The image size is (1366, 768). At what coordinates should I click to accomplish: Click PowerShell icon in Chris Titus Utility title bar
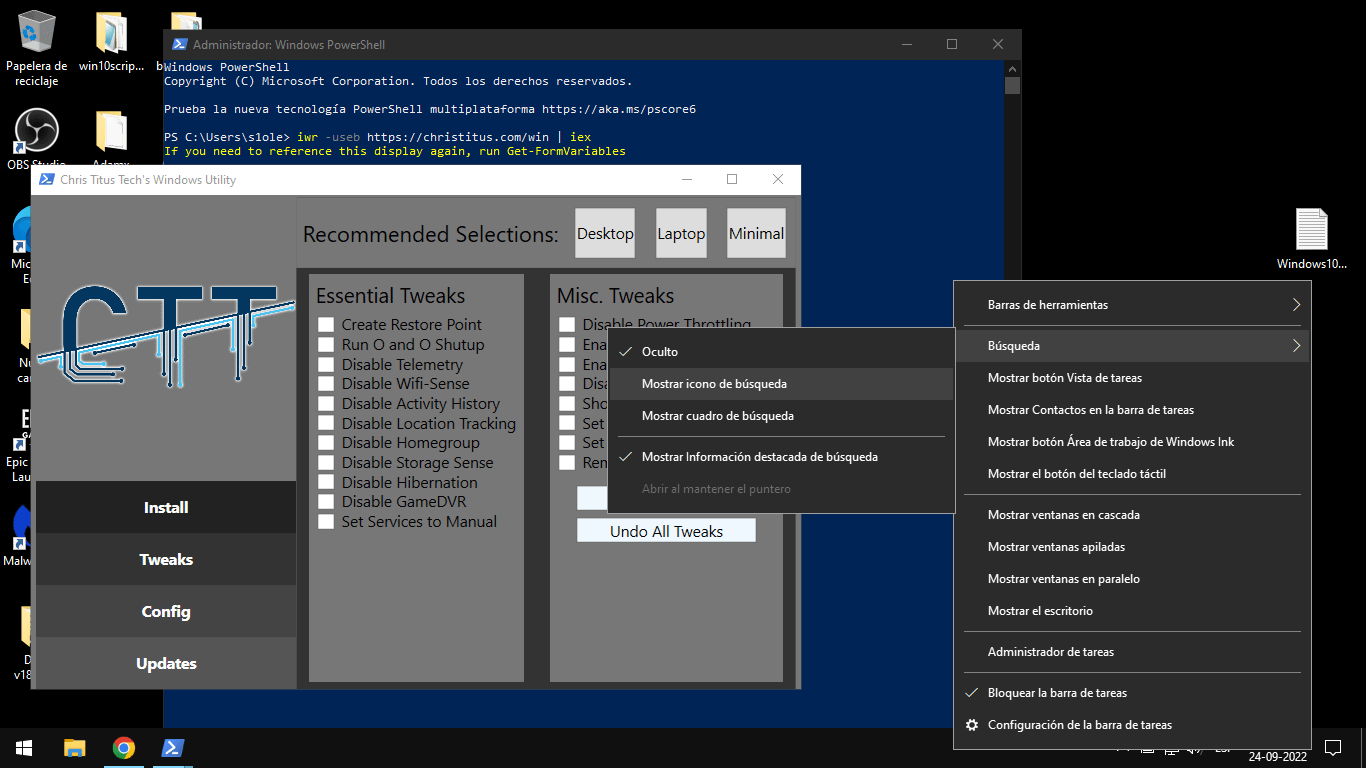(46, 179)
